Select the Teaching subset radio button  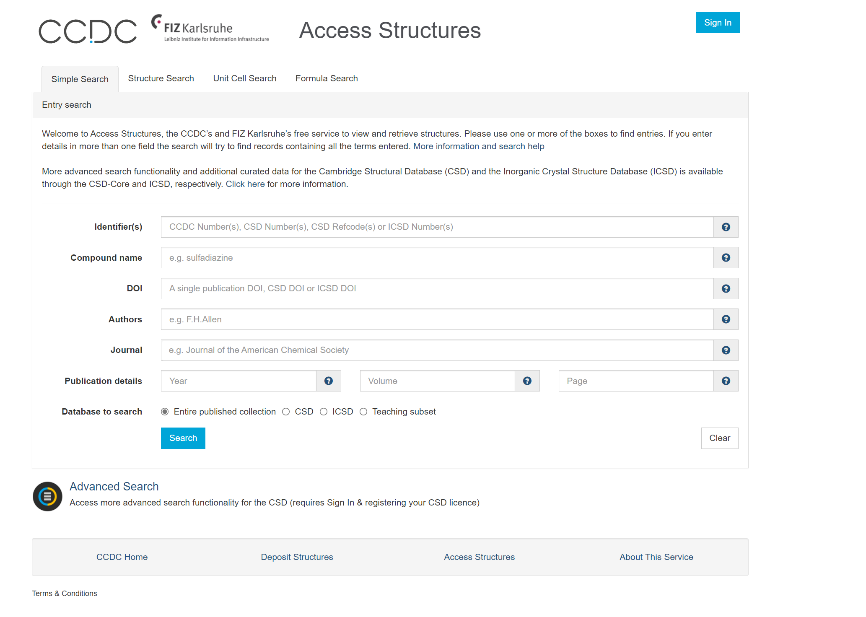tap(364, 412)
